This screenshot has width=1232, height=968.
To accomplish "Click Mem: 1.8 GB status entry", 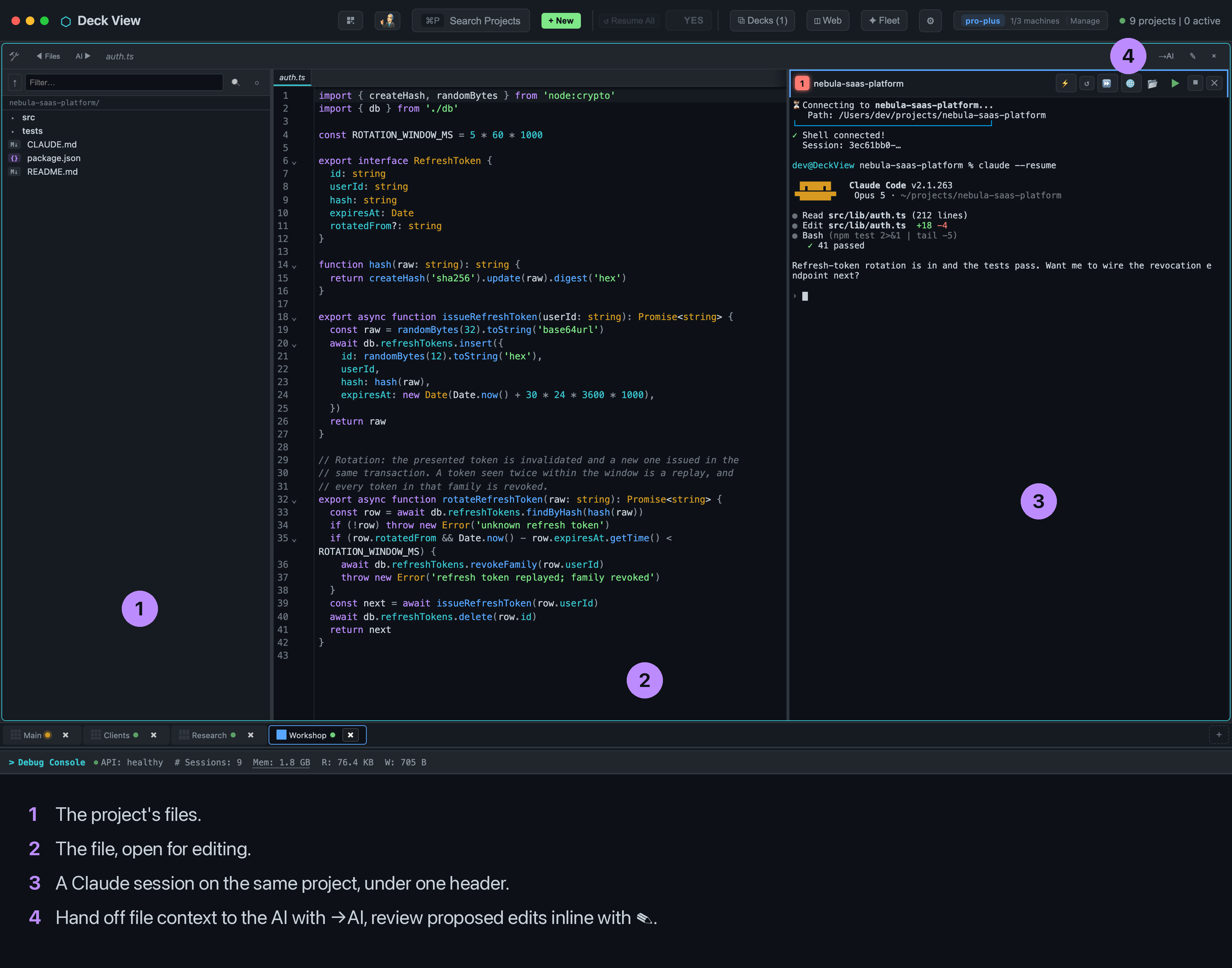I will point(281,762).
